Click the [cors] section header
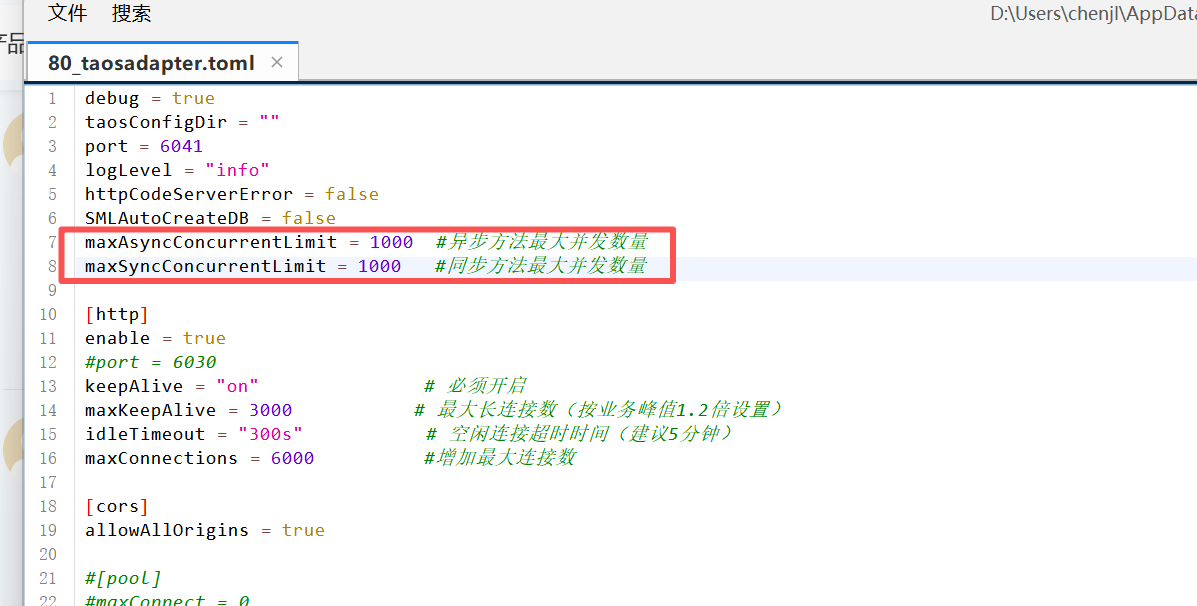 pos(117,506)
